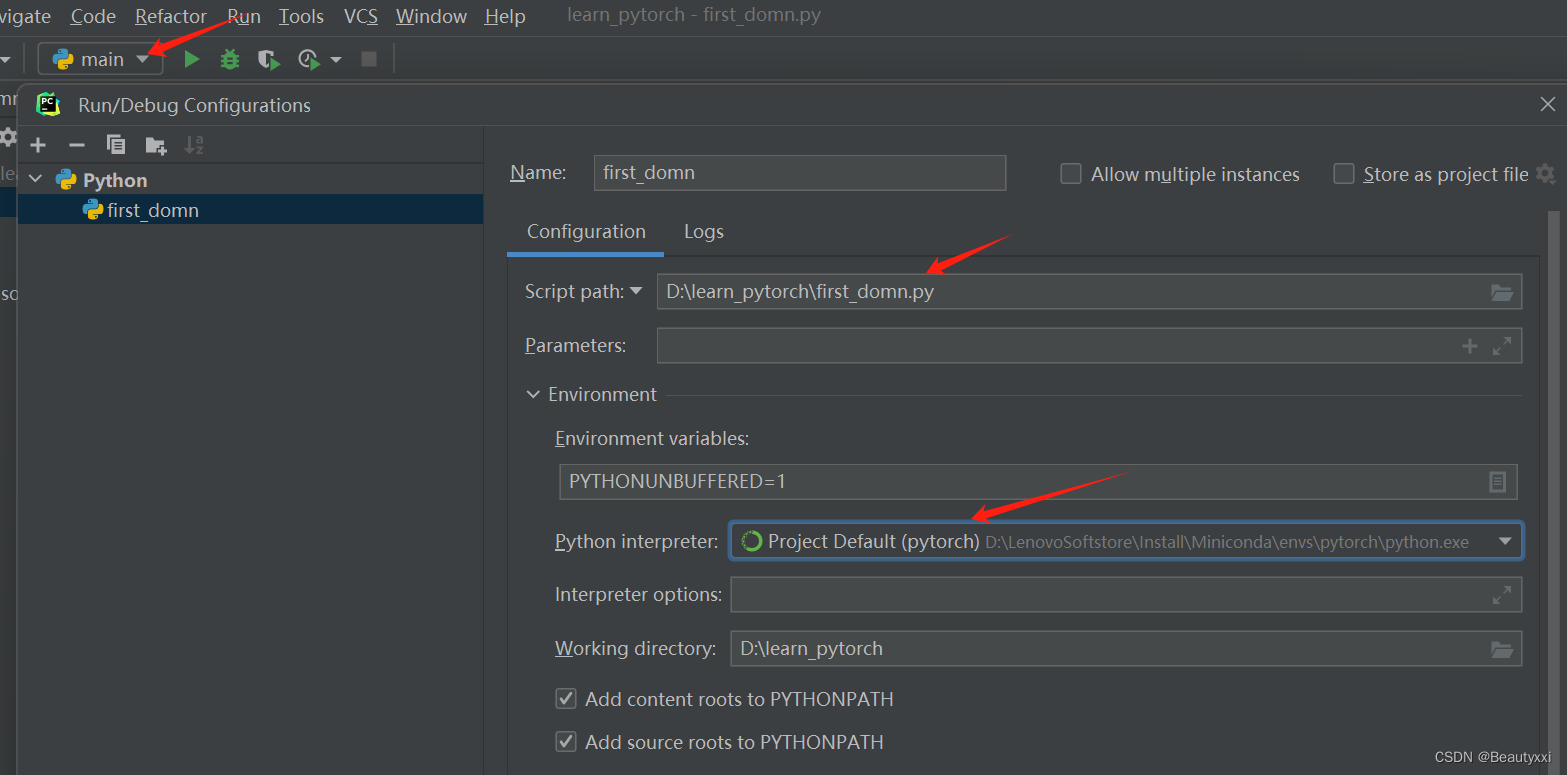This screenshot has width=1567, height=775.
Task: Open the VCS menu
Action: (x=361, y=17)
